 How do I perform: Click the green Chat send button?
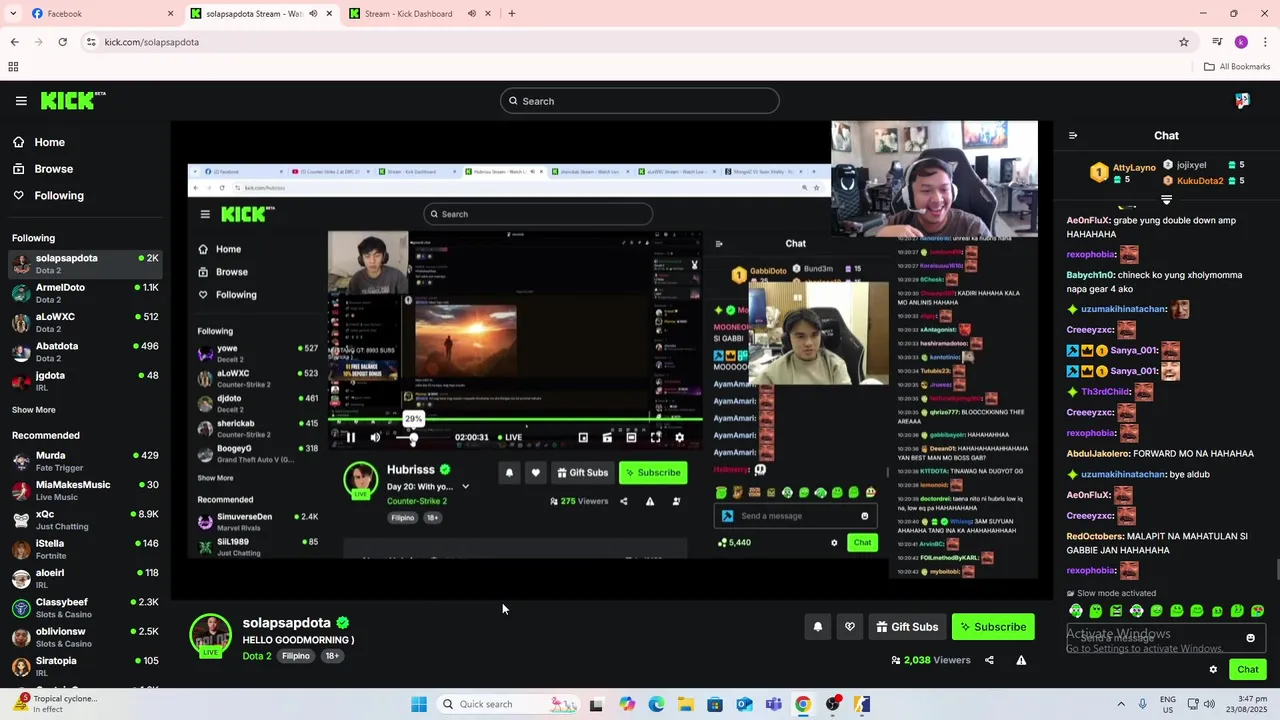pyautogui.click(x=1248, y=670)
